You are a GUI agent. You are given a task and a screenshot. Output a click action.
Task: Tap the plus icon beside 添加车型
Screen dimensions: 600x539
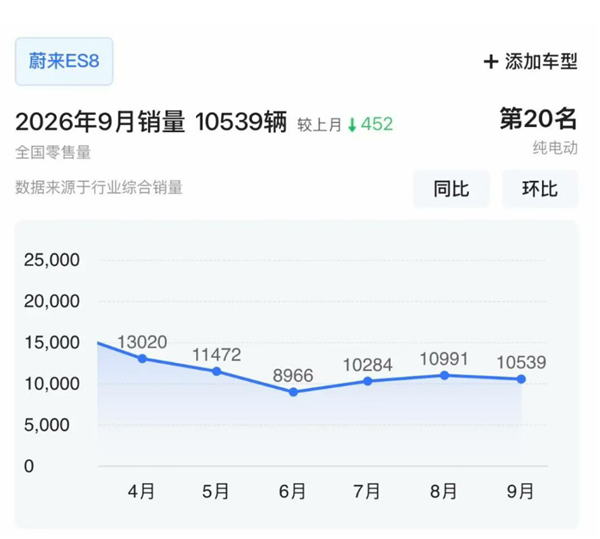coord(491,62)
